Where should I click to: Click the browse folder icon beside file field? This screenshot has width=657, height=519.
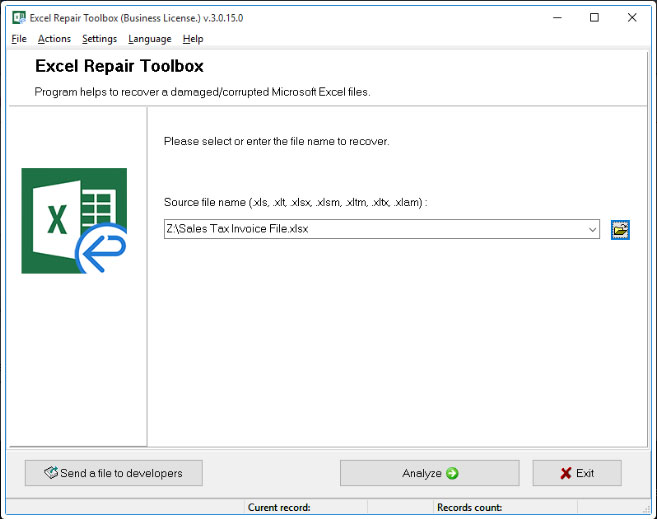pos(621,230)
